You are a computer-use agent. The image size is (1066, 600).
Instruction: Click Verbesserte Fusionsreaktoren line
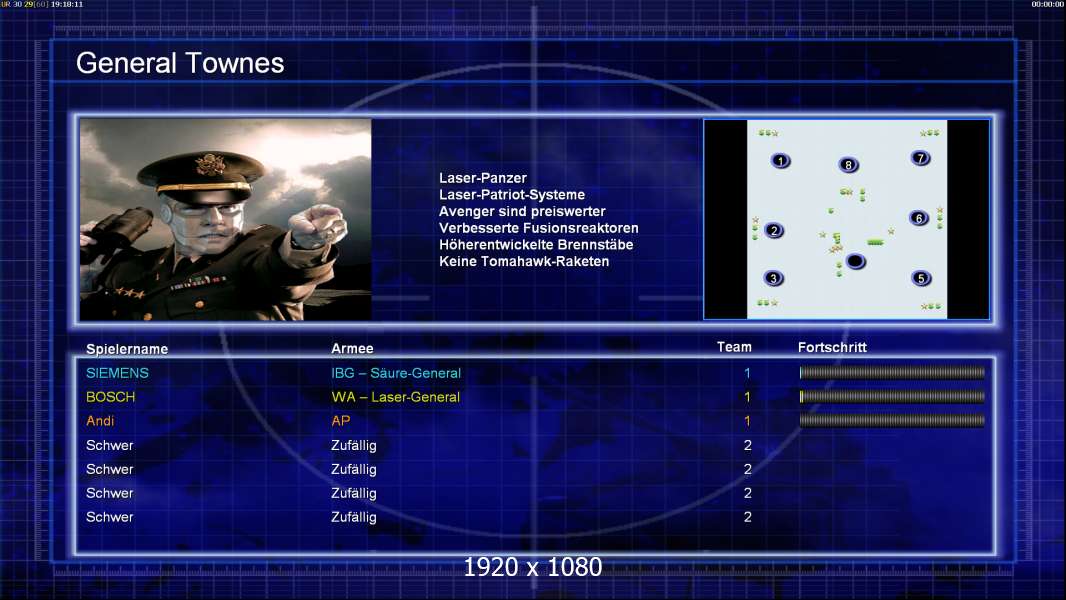(538, 228)
